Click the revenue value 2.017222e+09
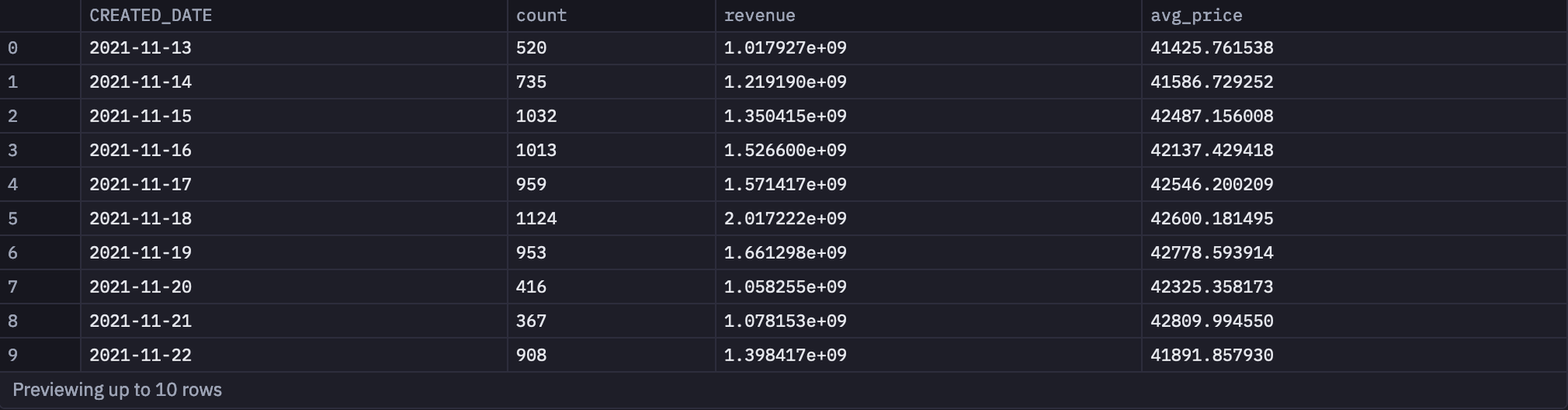 786,219
